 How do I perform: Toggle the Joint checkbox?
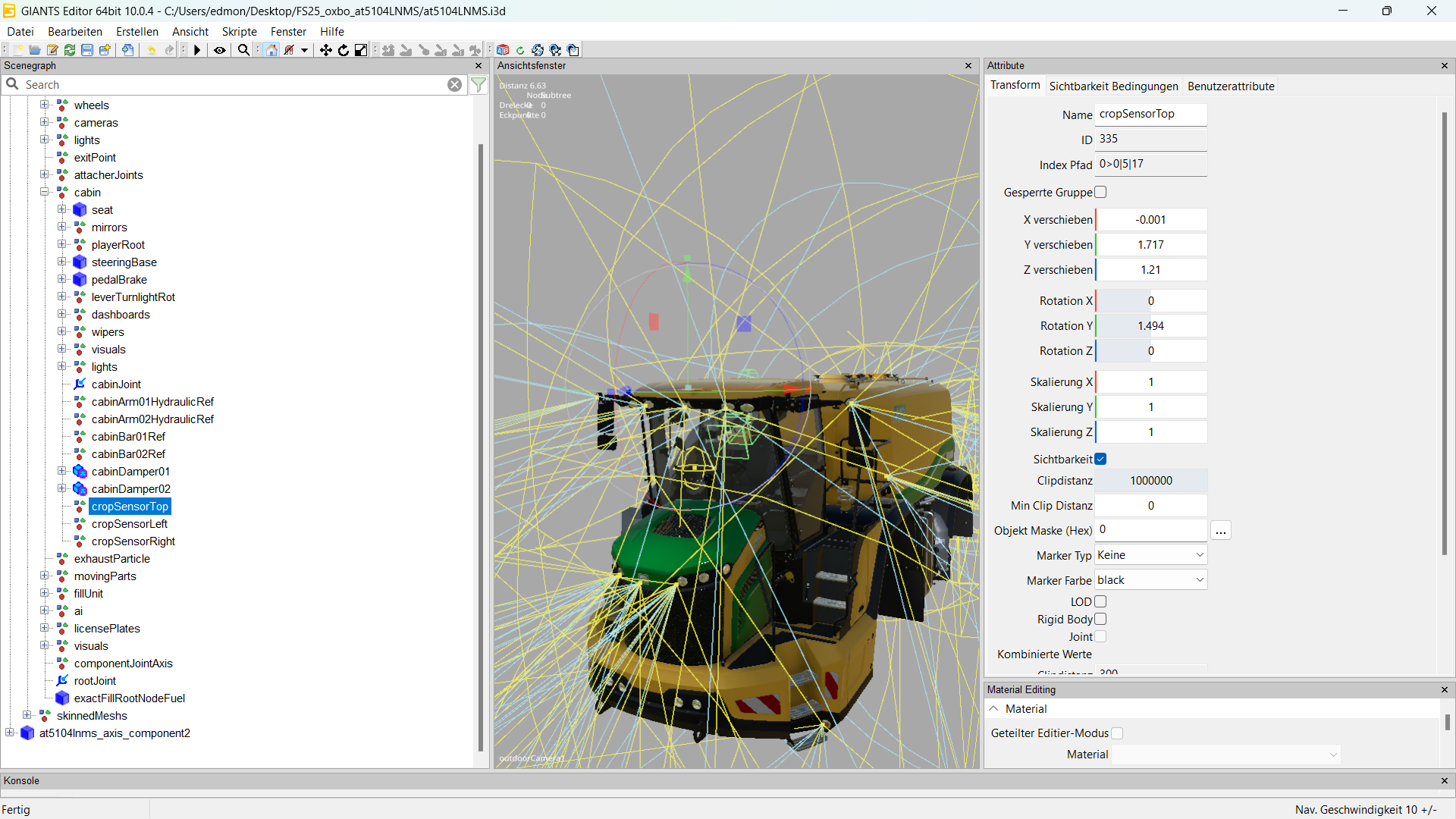pos(1100,636)
